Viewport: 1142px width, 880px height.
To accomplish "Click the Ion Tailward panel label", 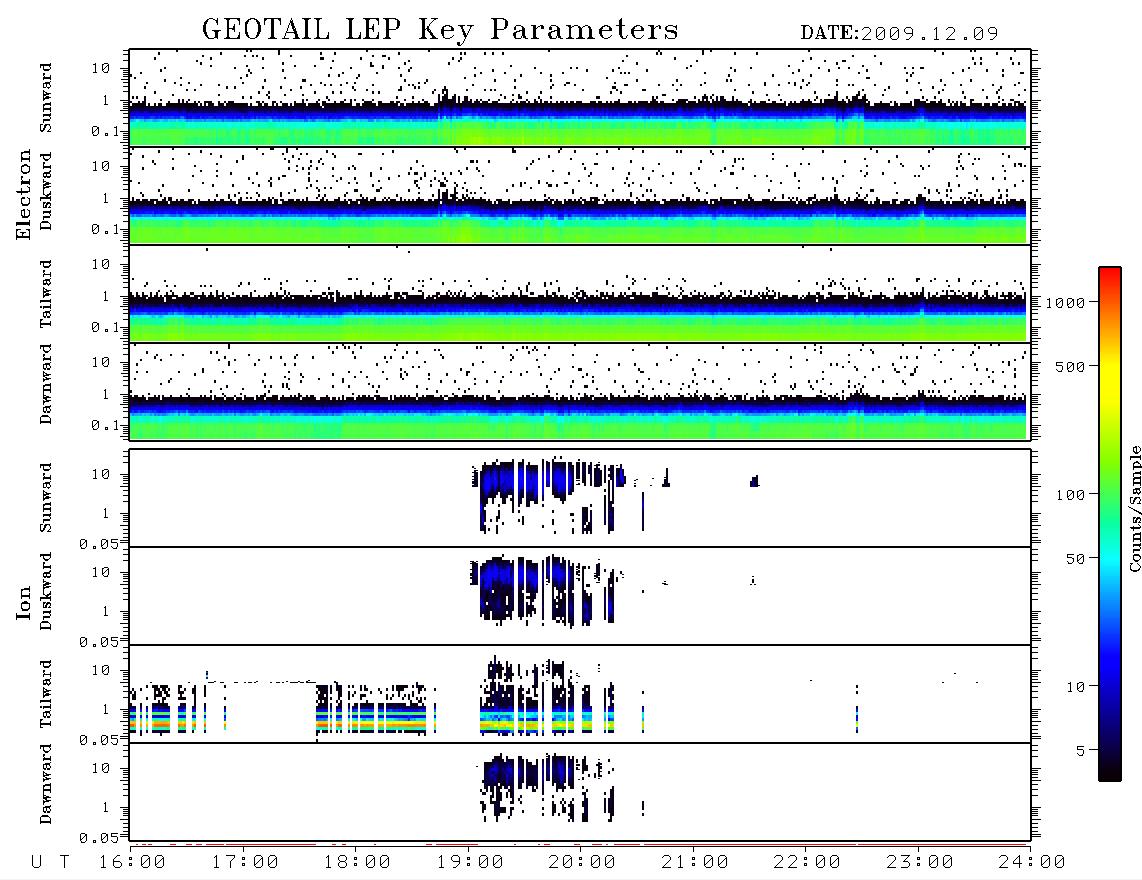I will 46,694.
